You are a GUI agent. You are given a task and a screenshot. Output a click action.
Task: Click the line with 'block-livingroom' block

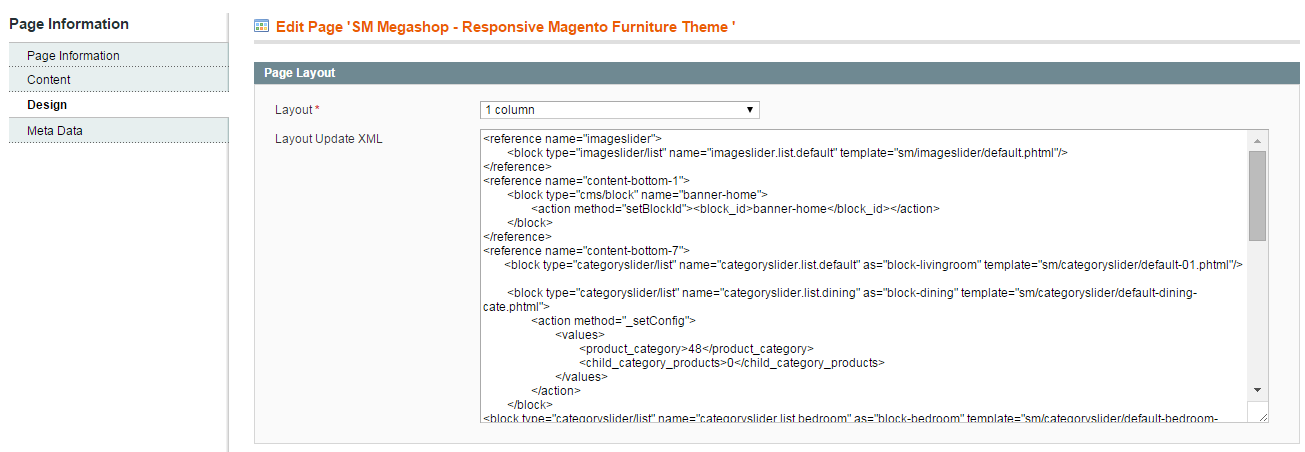(x=875, y=265)
